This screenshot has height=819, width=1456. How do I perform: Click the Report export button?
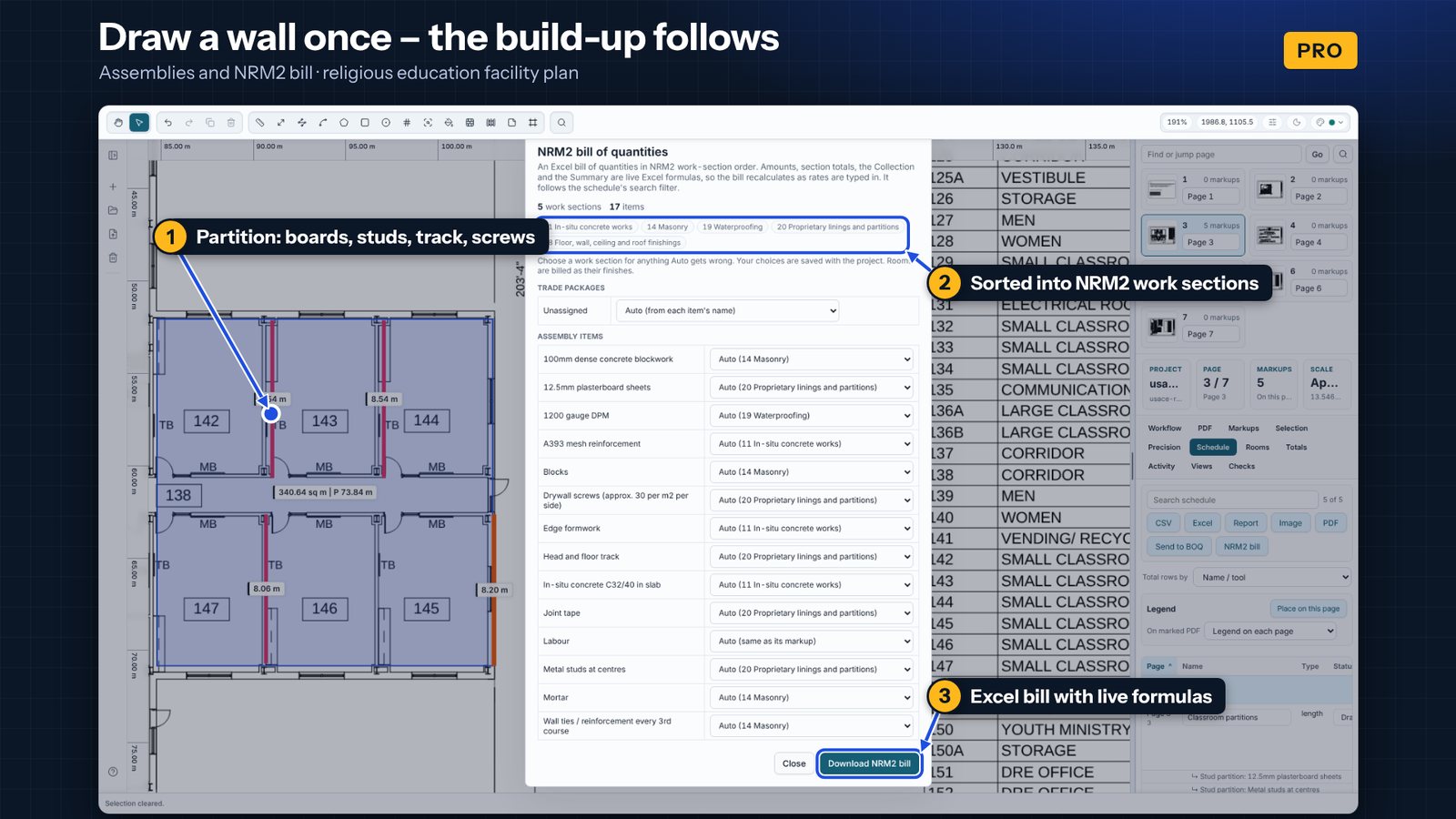pos(1245,522)
